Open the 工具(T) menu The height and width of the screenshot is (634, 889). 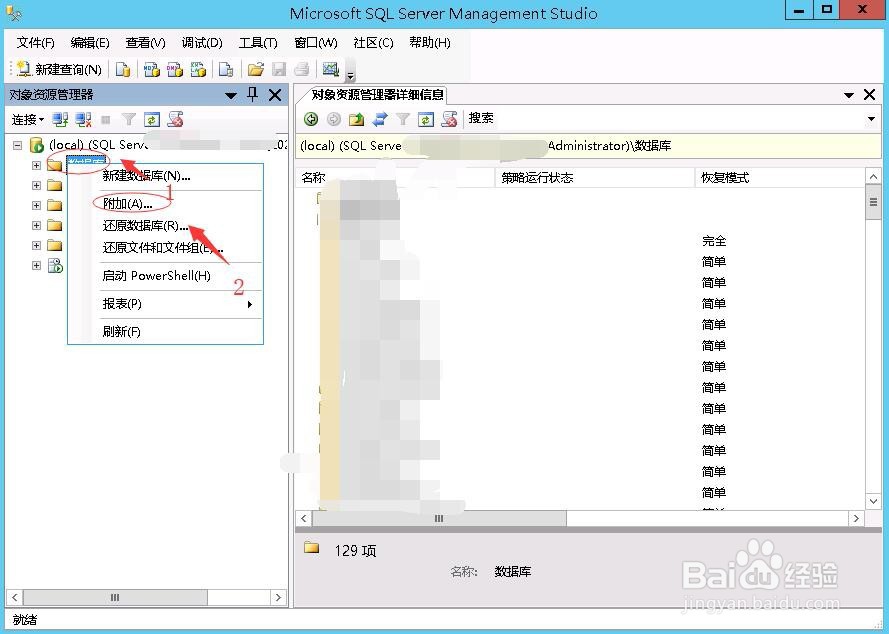click(258, 43)
